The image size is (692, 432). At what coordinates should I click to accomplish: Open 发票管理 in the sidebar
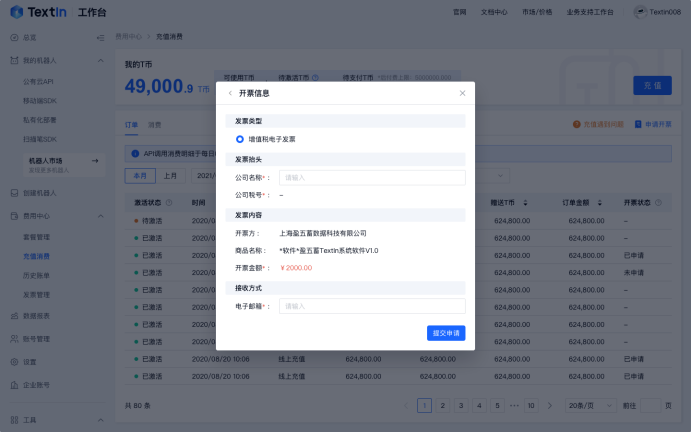coord(36,295)
